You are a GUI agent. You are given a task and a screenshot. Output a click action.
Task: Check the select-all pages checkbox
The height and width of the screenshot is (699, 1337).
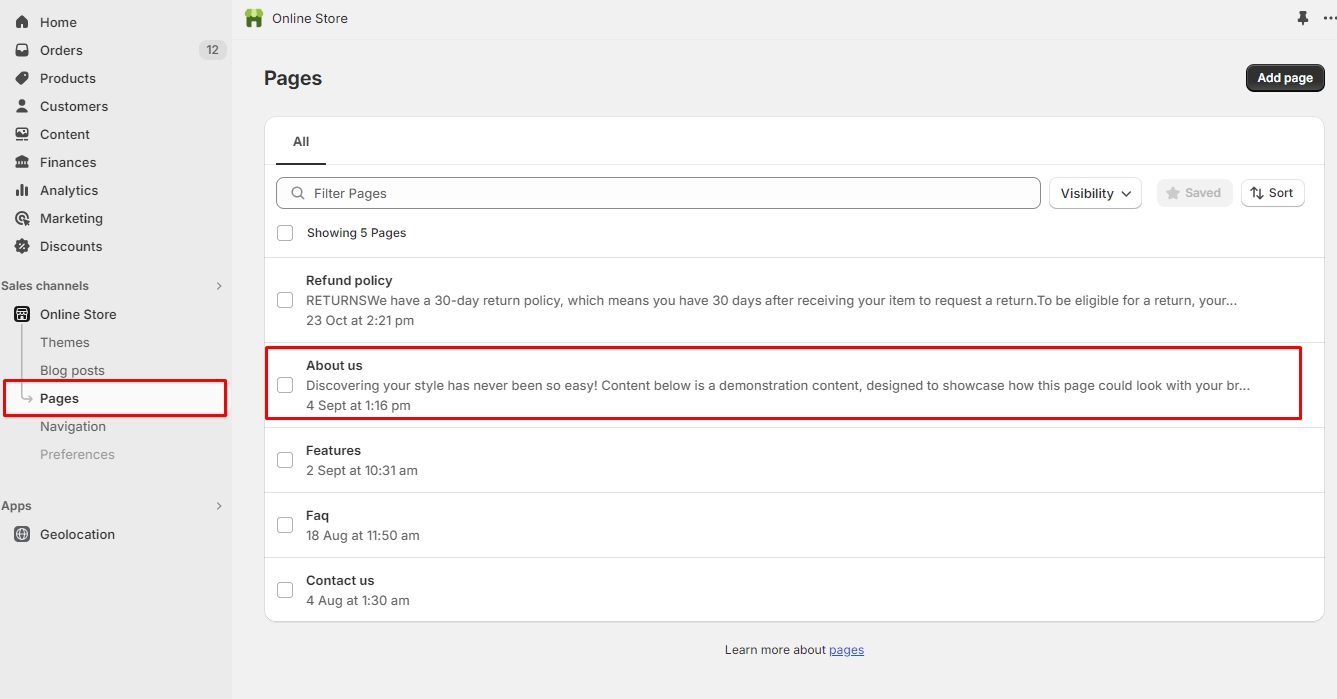285,233
